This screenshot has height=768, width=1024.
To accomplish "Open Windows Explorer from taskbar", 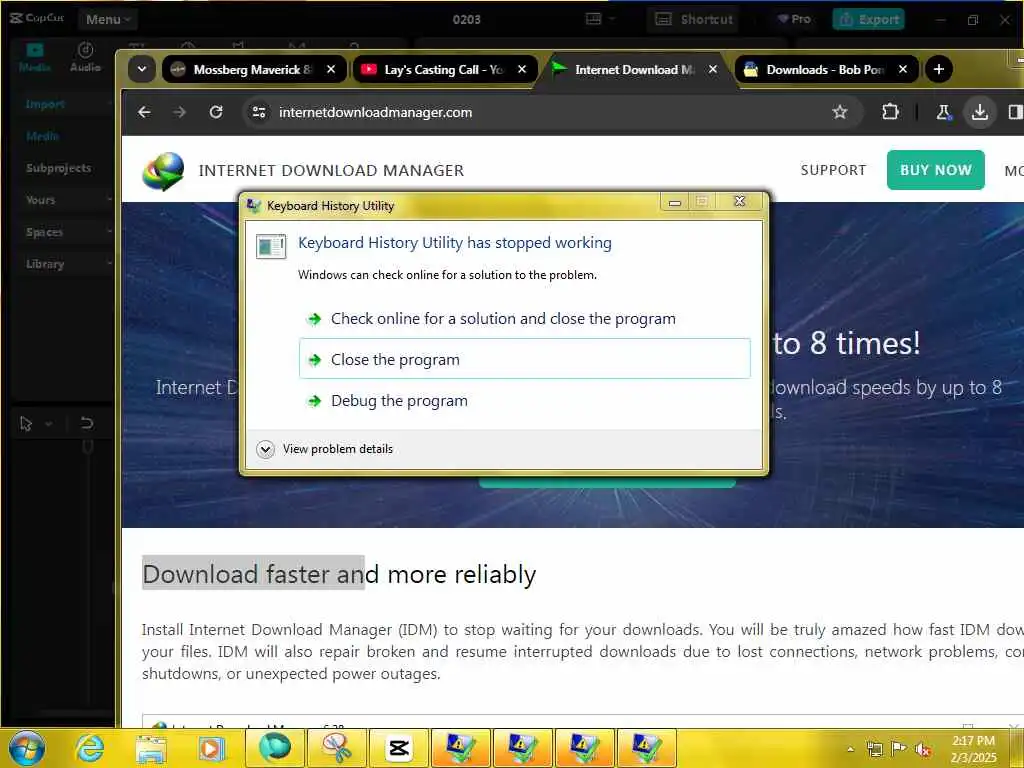I will 150,748.
